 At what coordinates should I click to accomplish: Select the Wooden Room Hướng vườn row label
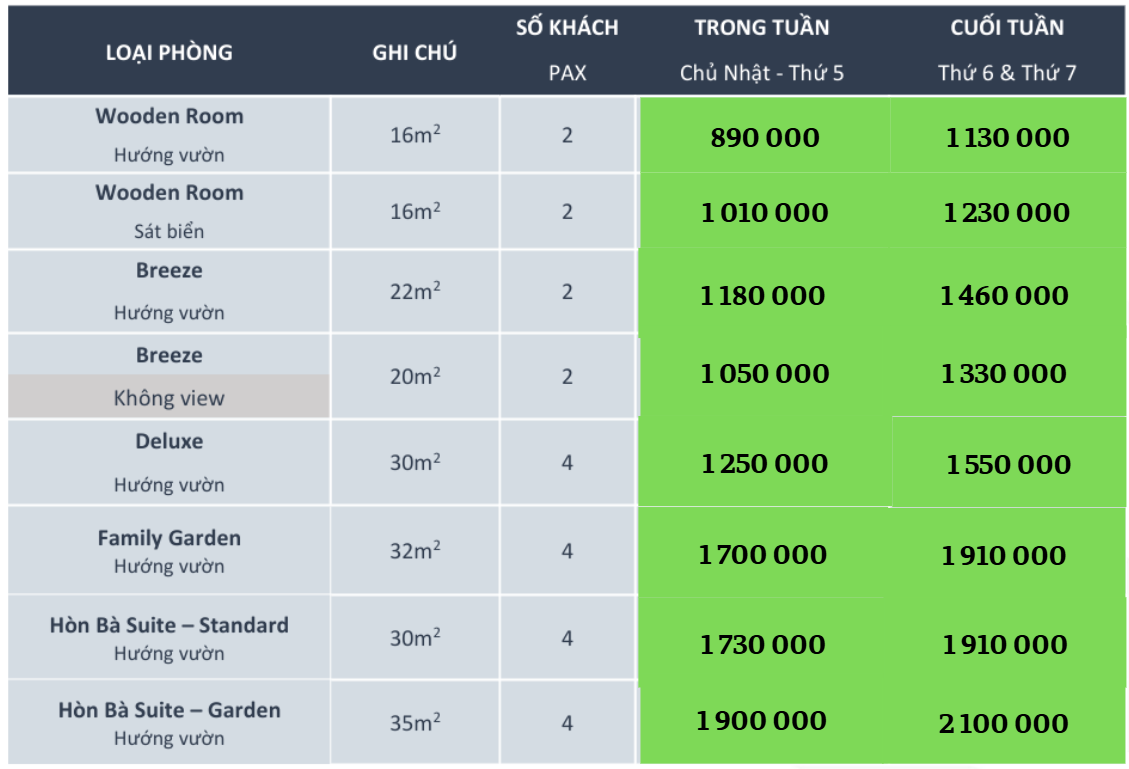(x=169, y=135)
